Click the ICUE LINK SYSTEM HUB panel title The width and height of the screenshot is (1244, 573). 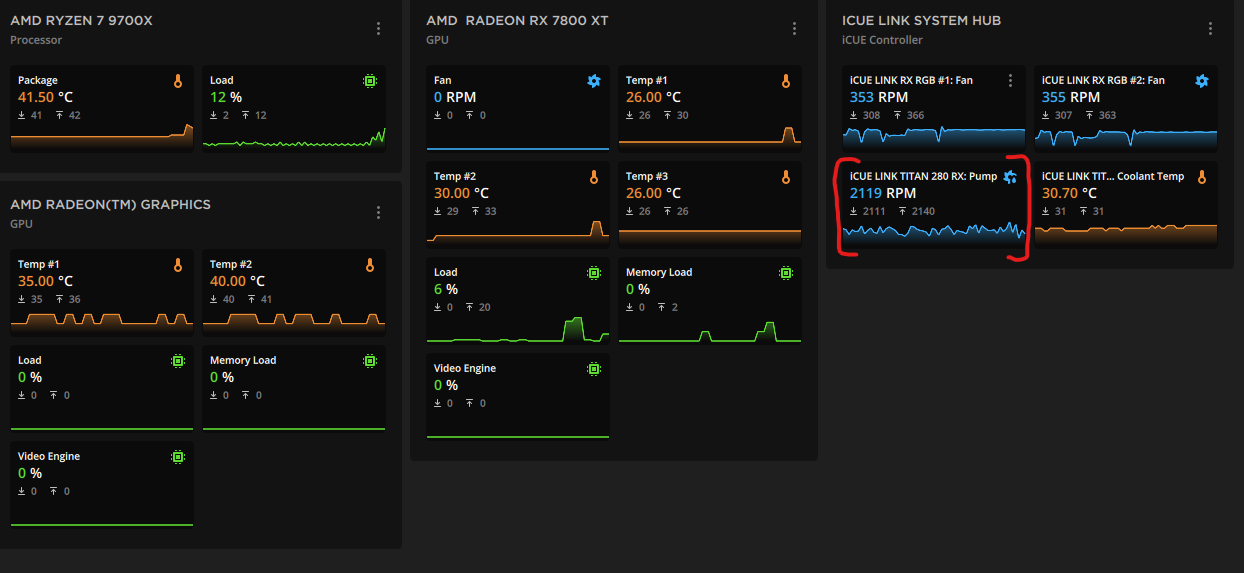pos(921,21)
